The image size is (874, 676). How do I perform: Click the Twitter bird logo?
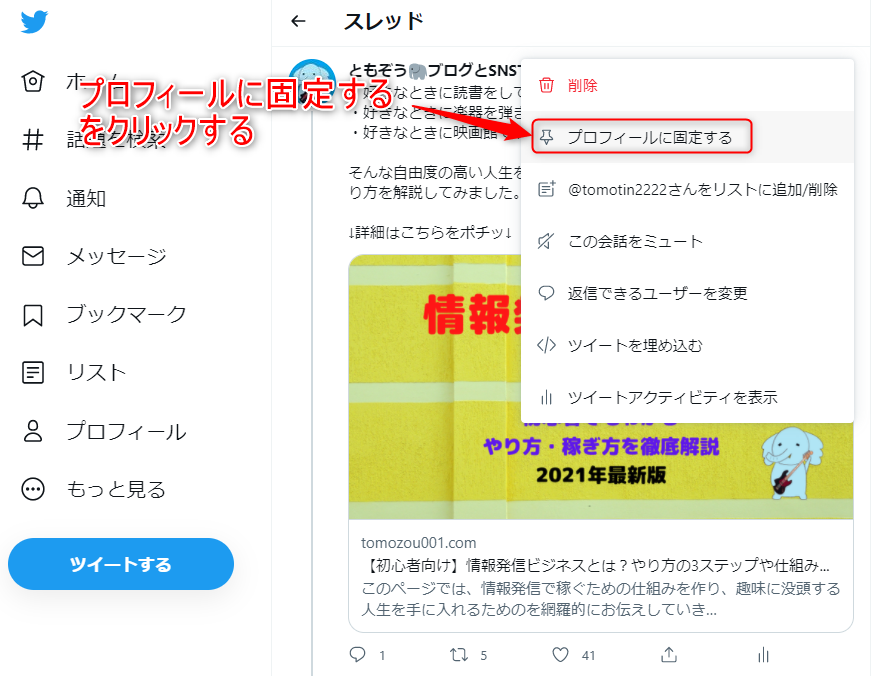(x=34, y=22)
